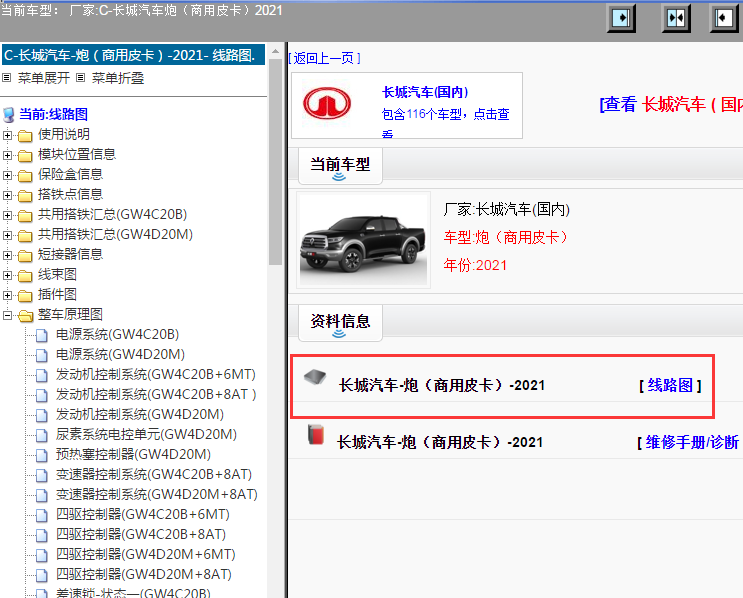
Task: Click the document icon of 四驱控制器(GW4C20B+6MT)
Action: click(42, 515)
